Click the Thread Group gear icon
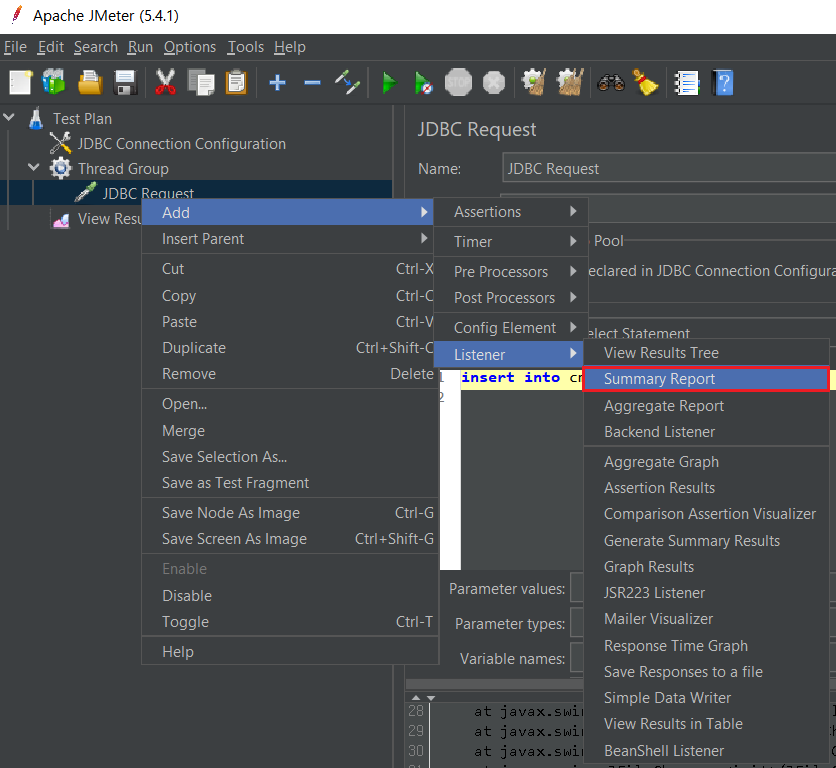 [x=60, y=169]
